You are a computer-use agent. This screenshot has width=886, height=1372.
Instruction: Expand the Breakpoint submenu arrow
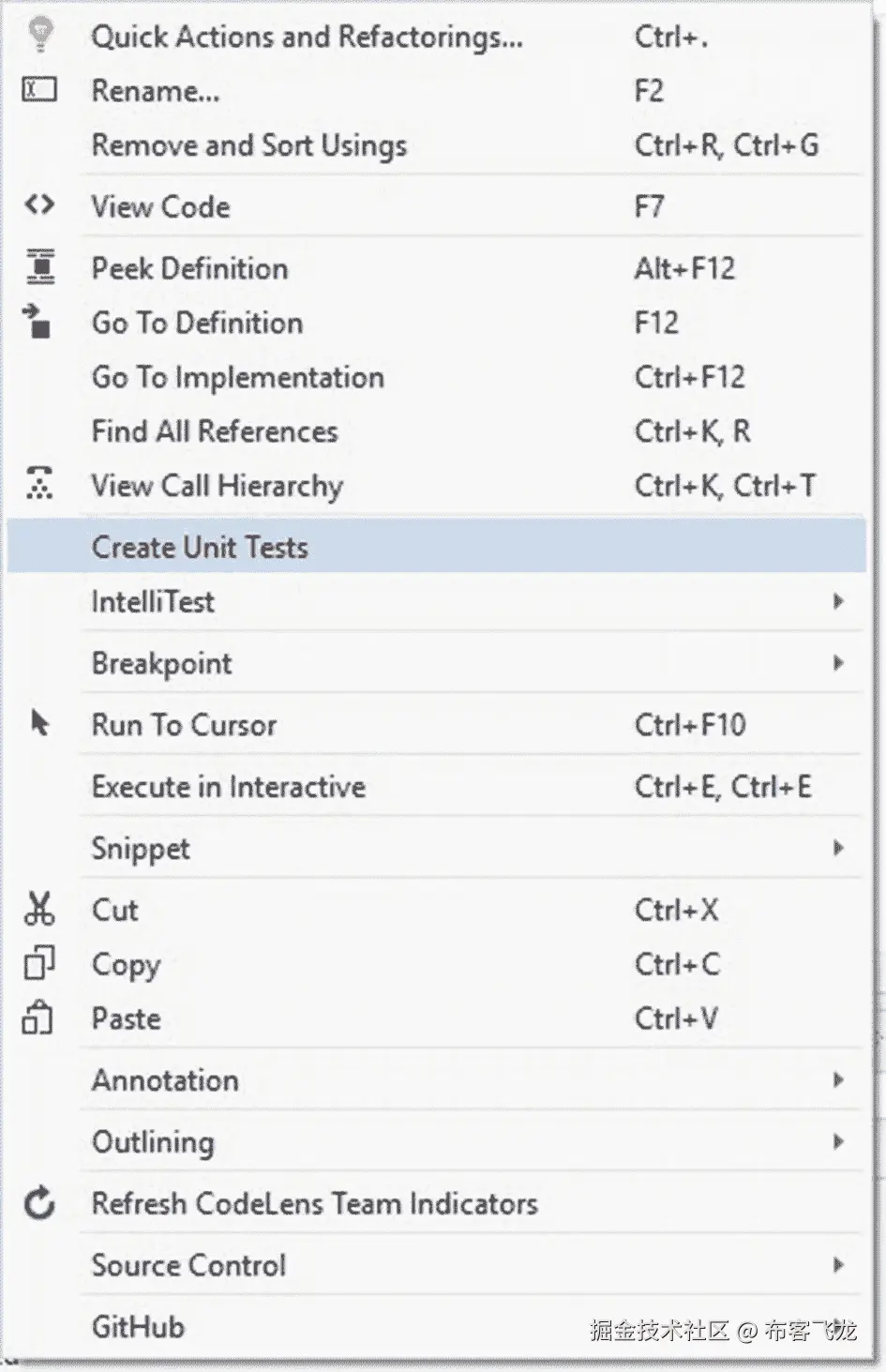[x=838, y=663]
